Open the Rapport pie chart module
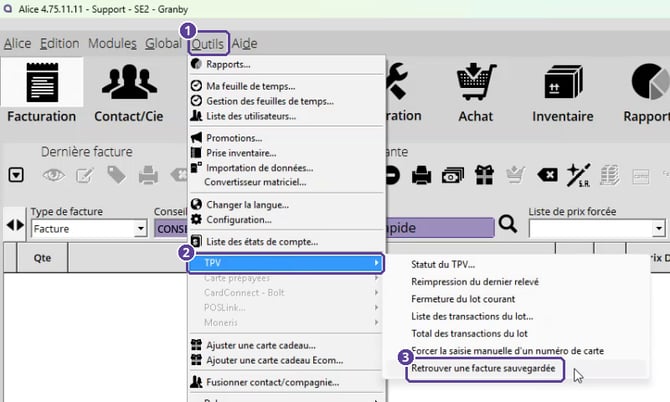This screenshot has width=670, height=402. coord(649,92)
